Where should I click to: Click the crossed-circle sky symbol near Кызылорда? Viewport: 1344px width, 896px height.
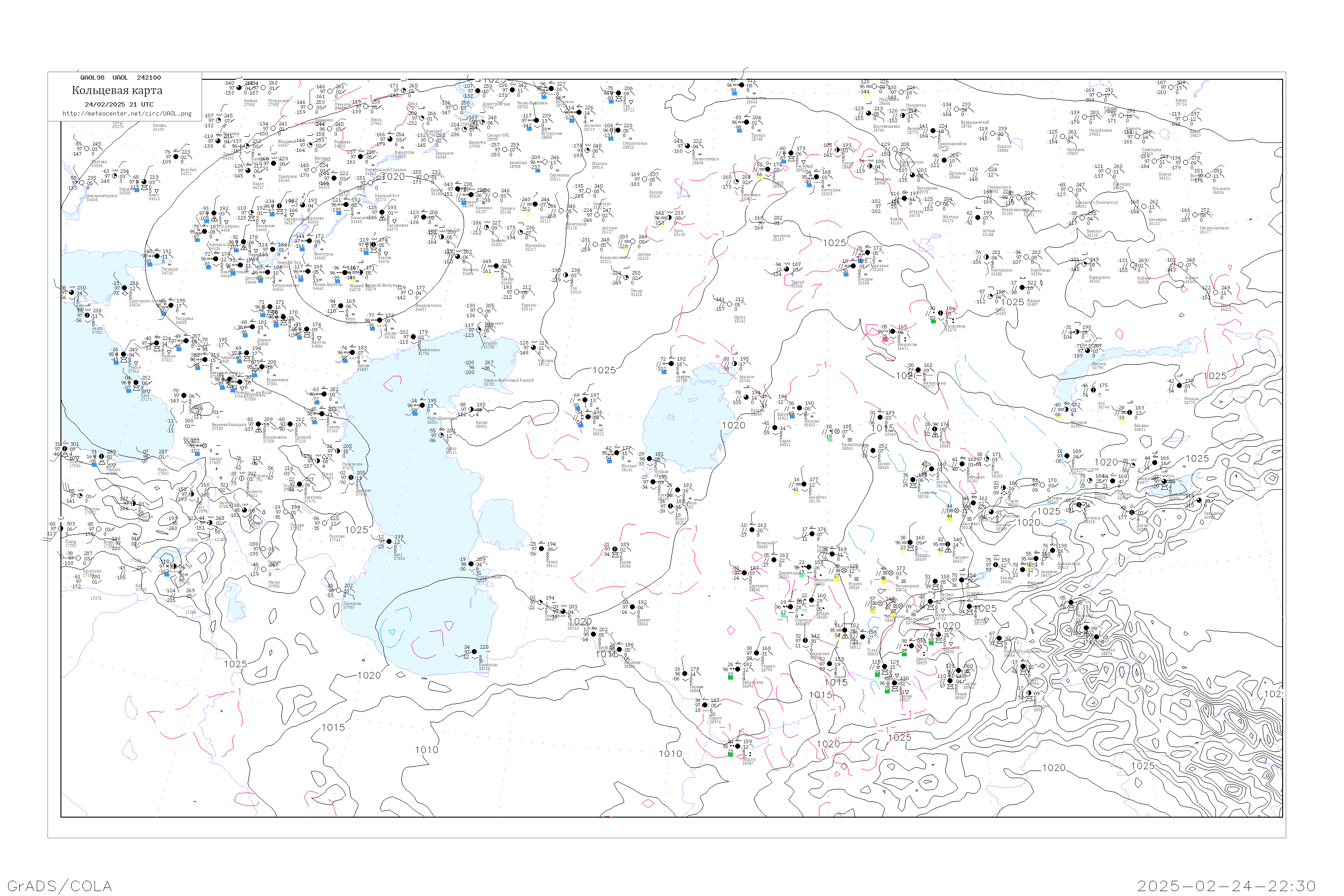point(837,431)
